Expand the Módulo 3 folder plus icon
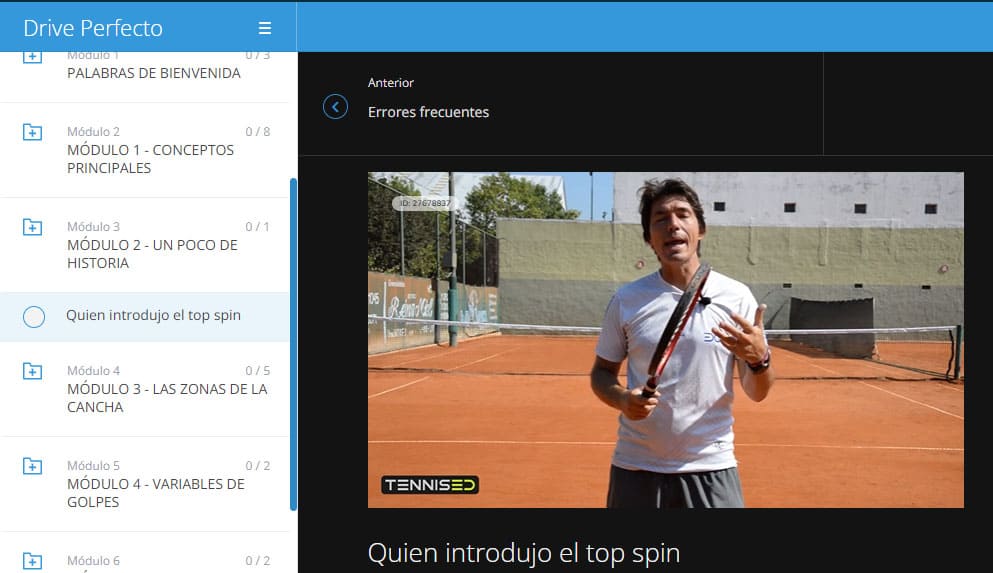The width and height of the screenshot is (993, 573). 32,227
